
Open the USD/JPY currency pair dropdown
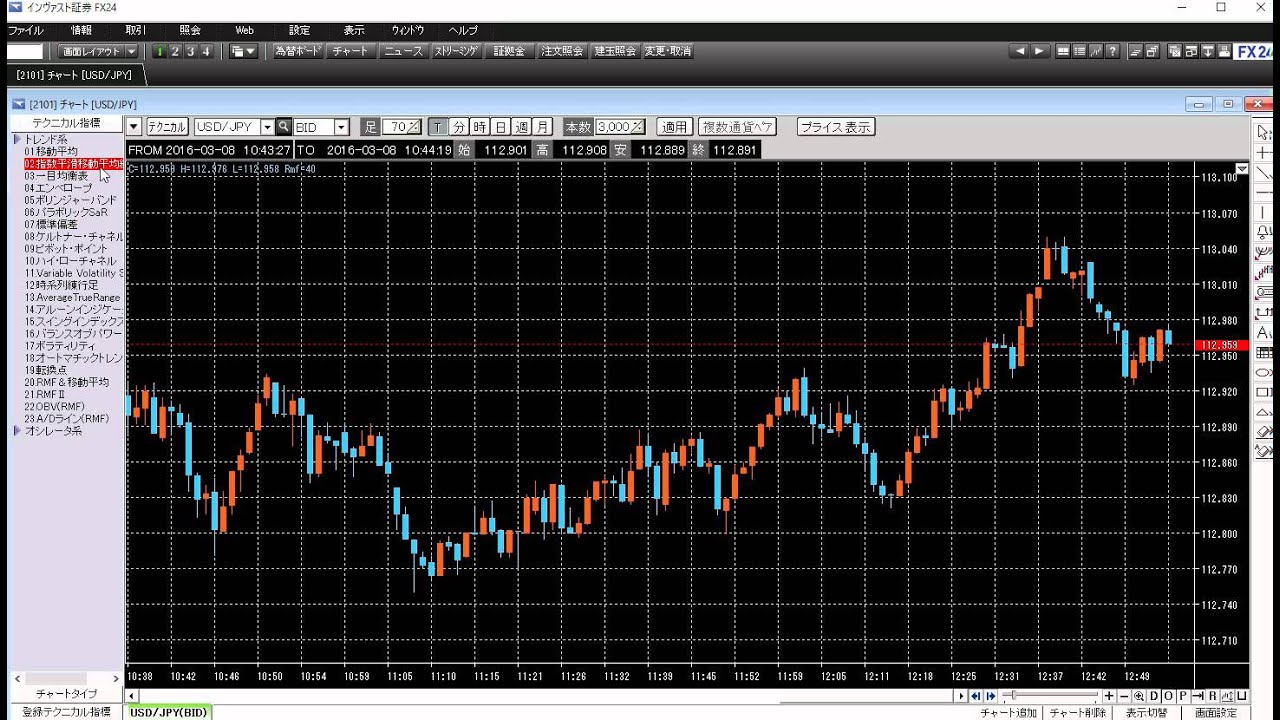coord(267,127)
